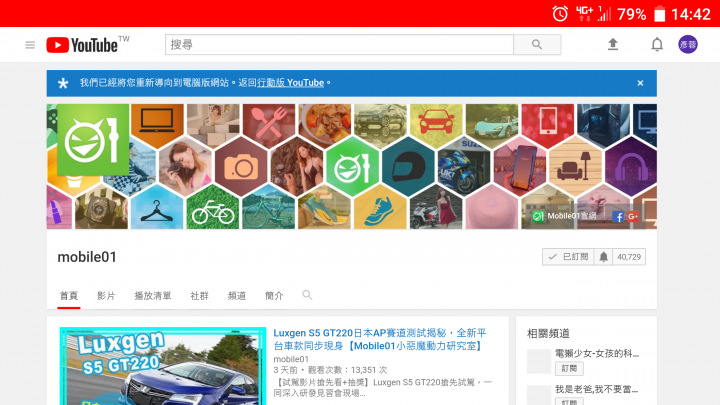Click subscriber count 40,729

coord(629,257)
